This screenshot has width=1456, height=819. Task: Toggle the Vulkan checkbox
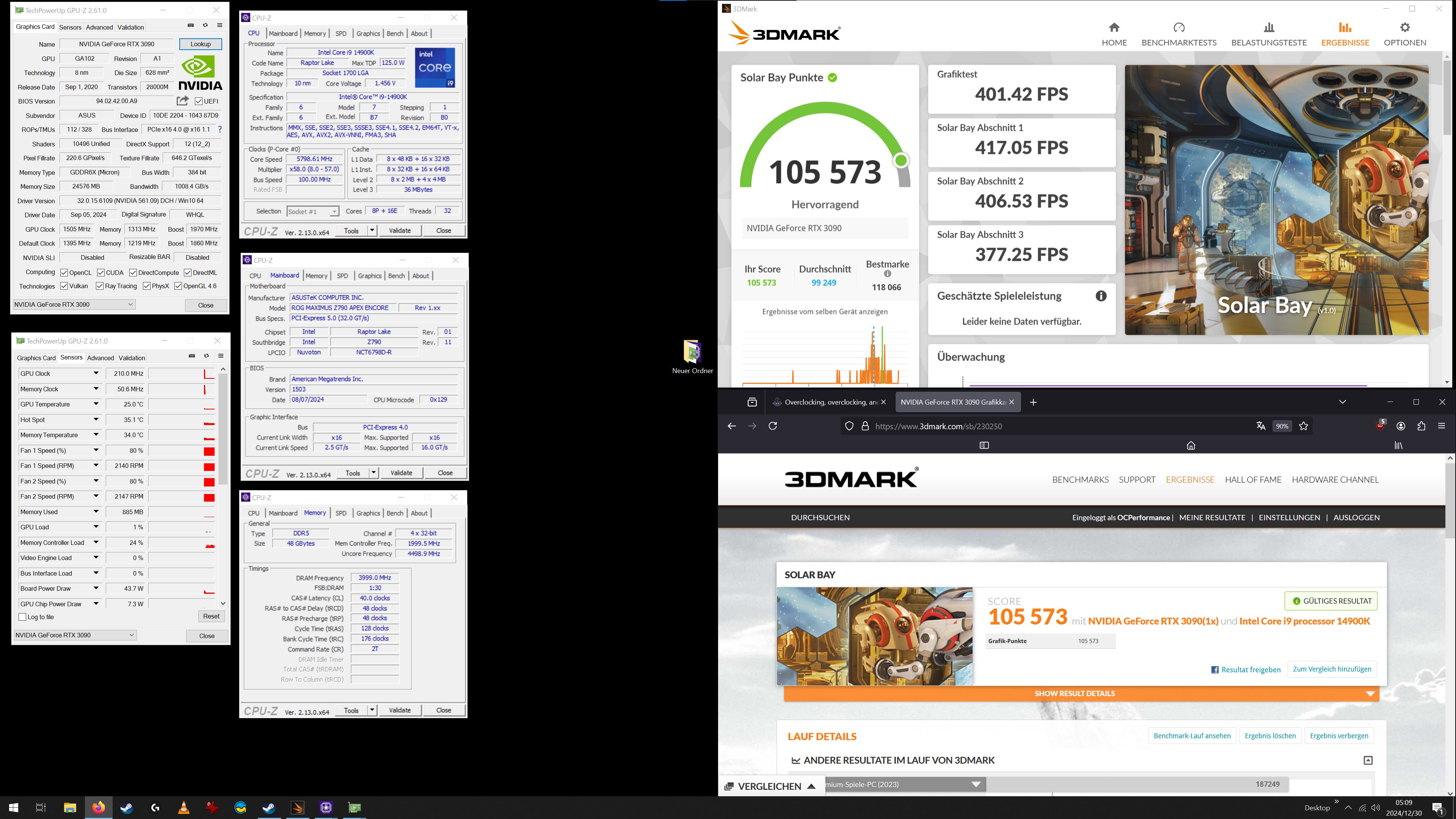pyautogui.click(x=64, y=286)
